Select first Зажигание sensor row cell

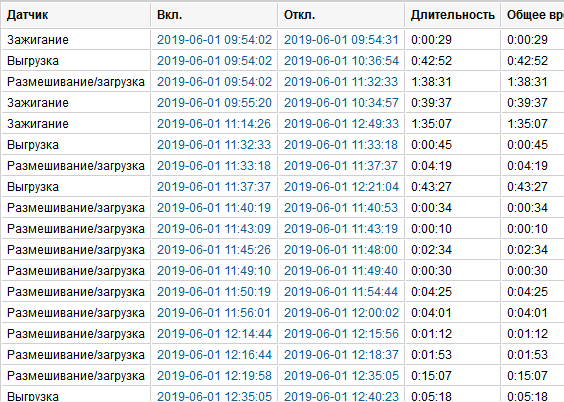click(x=76, y=40)
